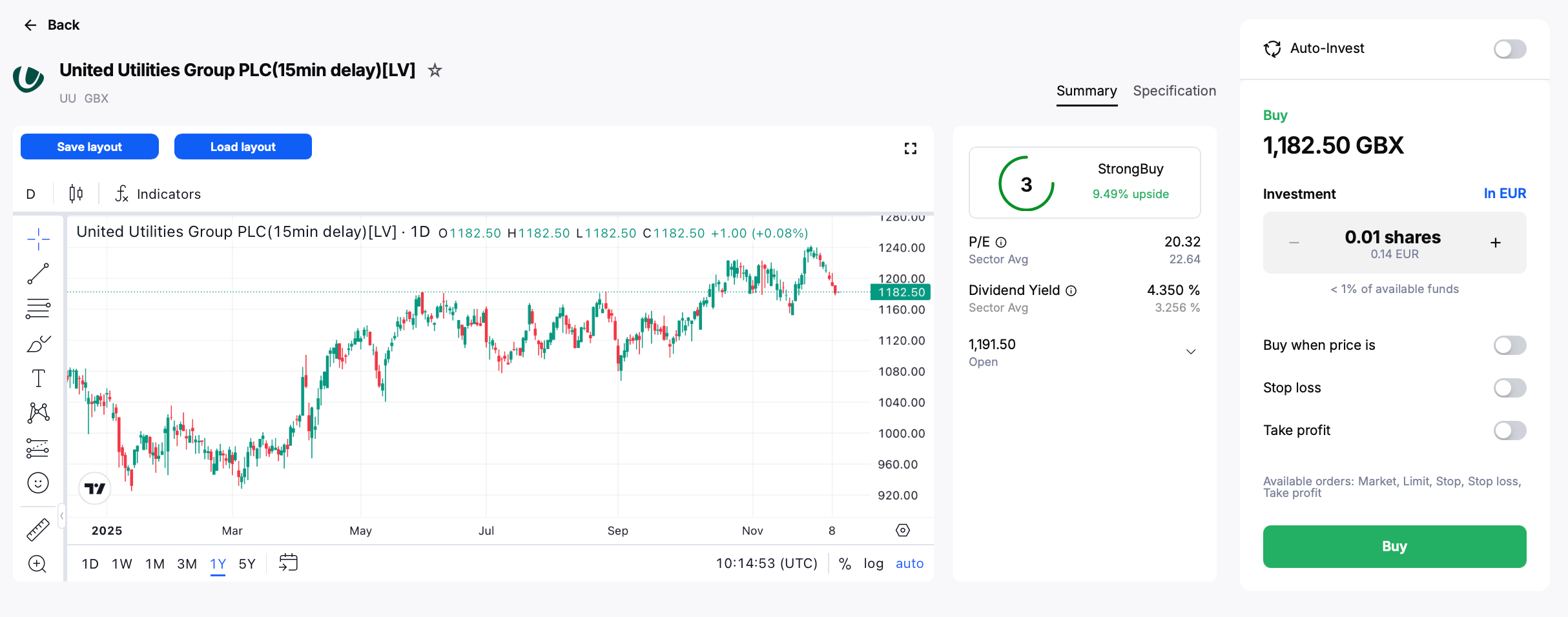Select the 5Y time range
The image size is (1568, 617).
(247, 563)
